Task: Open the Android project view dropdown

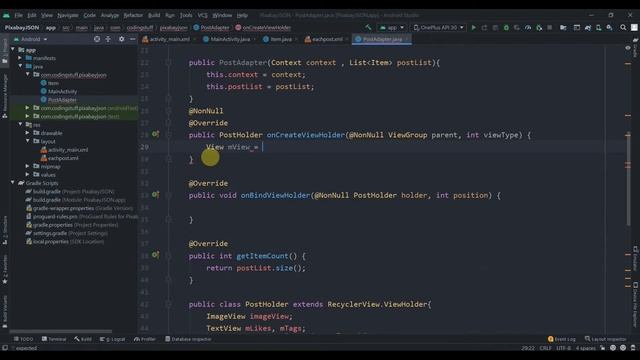Action: click(x=31, y=39)
